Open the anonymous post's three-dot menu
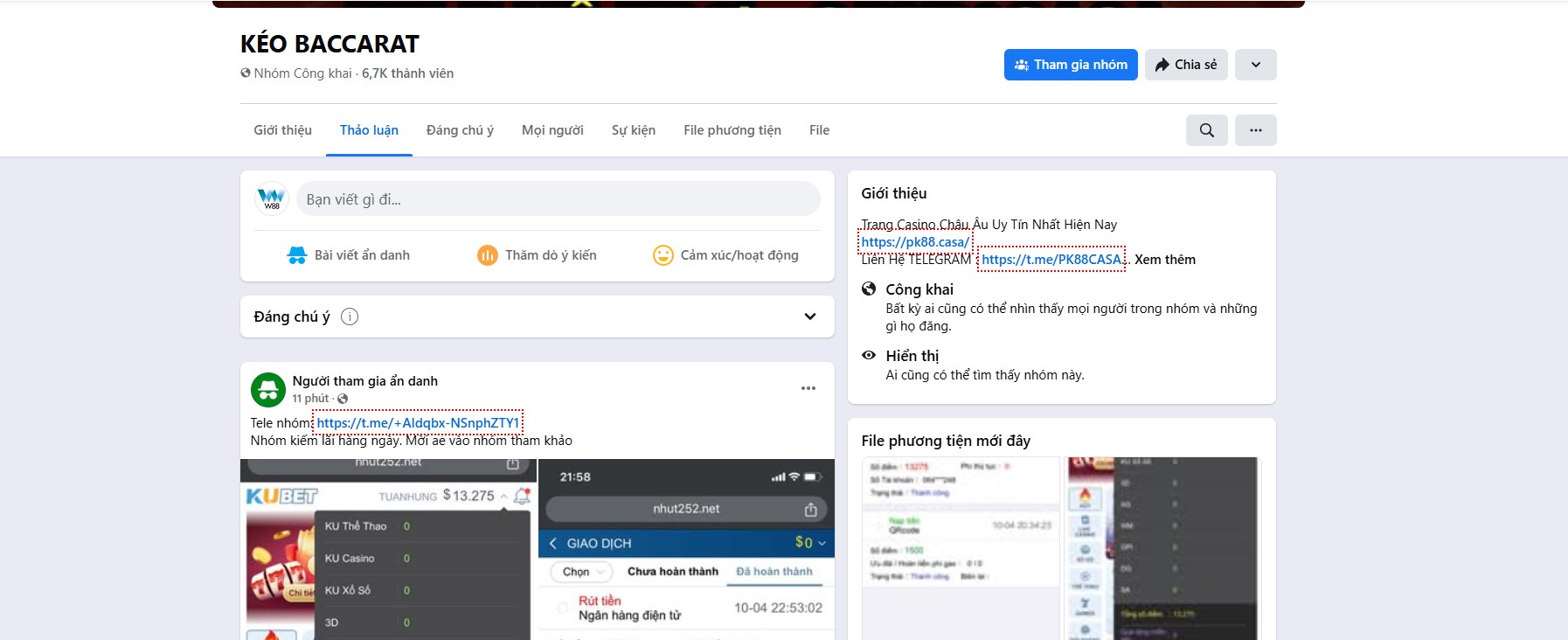Image resolution: width=1568 pixels, height=640 pixels. click(808, 388)
